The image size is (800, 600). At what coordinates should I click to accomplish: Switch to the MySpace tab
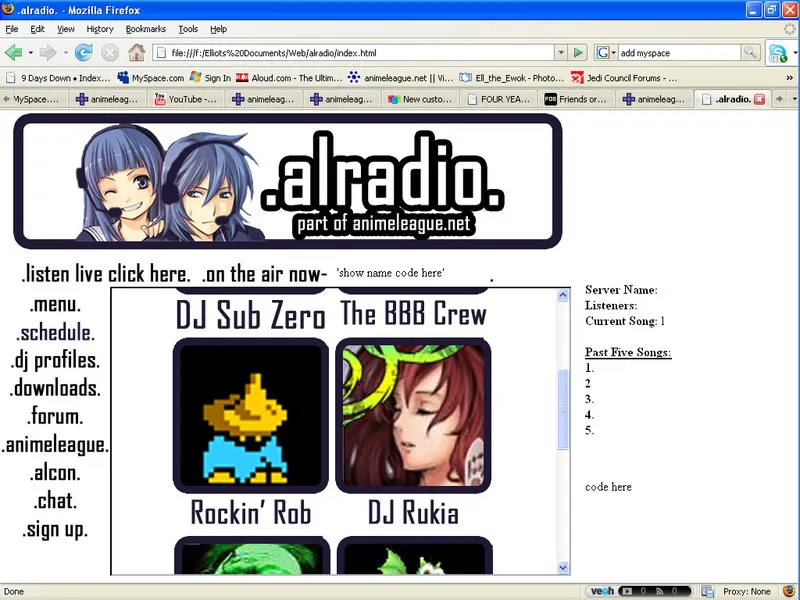(x=35, y=99)
